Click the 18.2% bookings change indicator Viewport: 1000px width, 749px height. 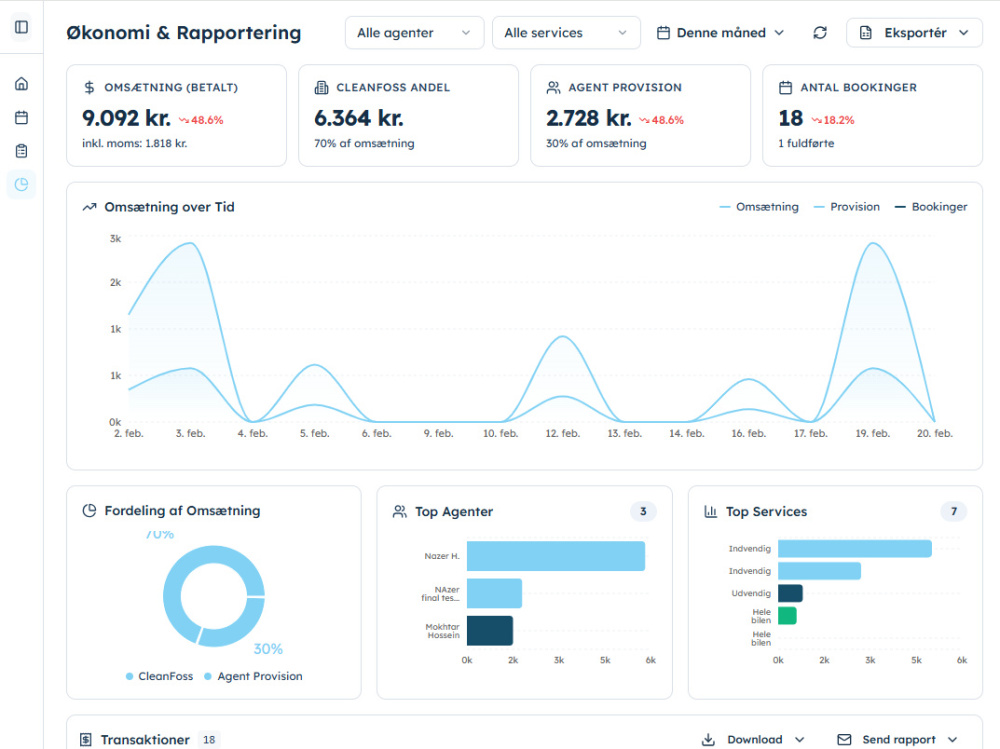point(832,120)
